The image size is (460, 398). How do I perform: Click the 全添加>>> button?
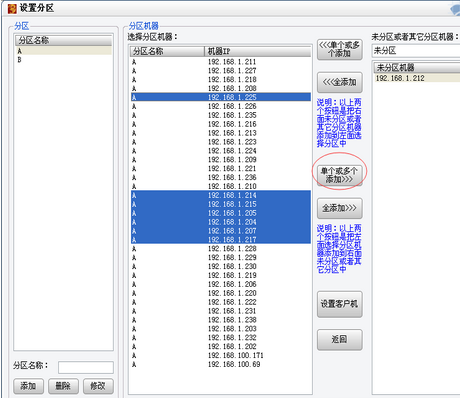tap(339, 208)
